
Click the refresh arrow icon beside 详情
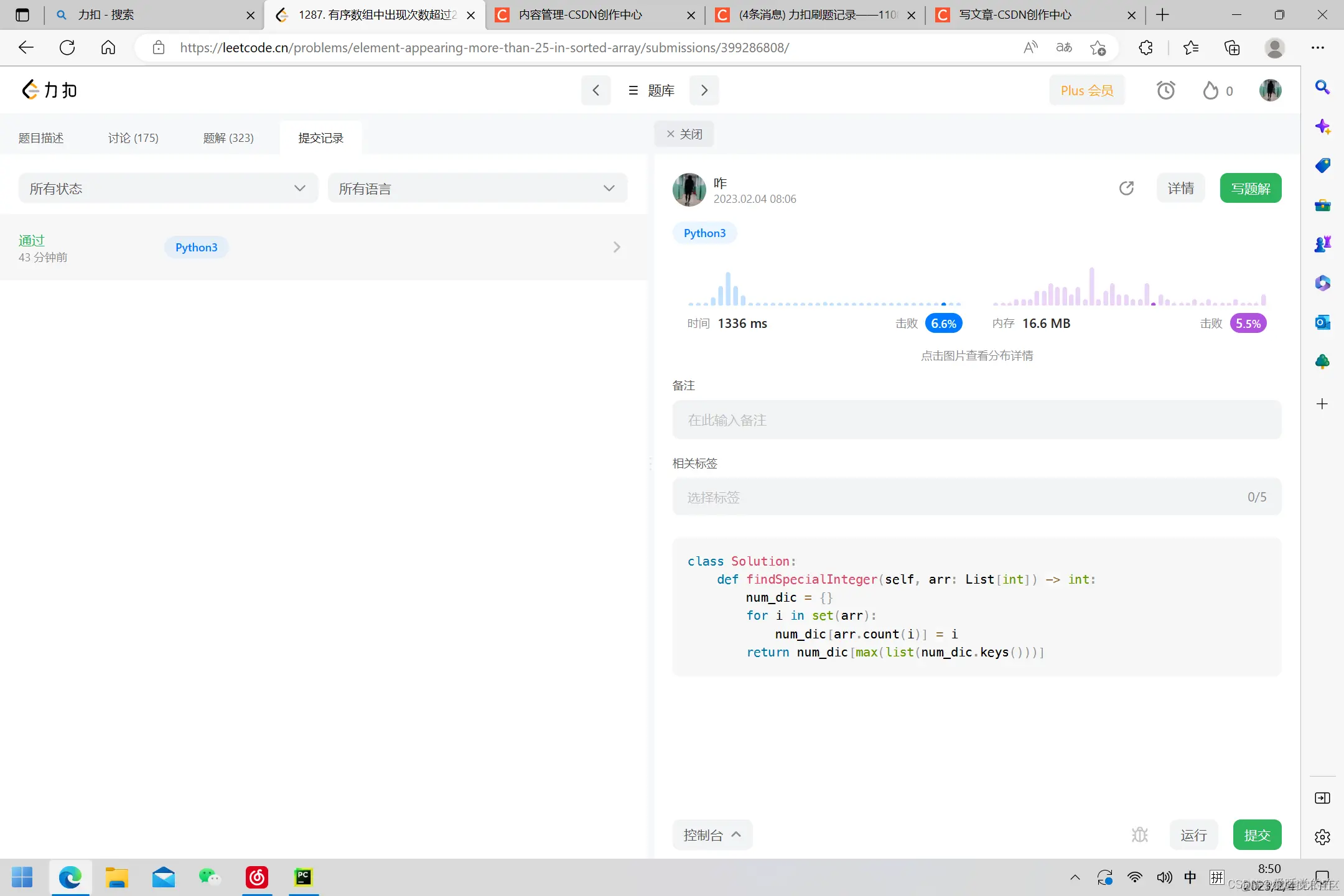pos(1126,188)
